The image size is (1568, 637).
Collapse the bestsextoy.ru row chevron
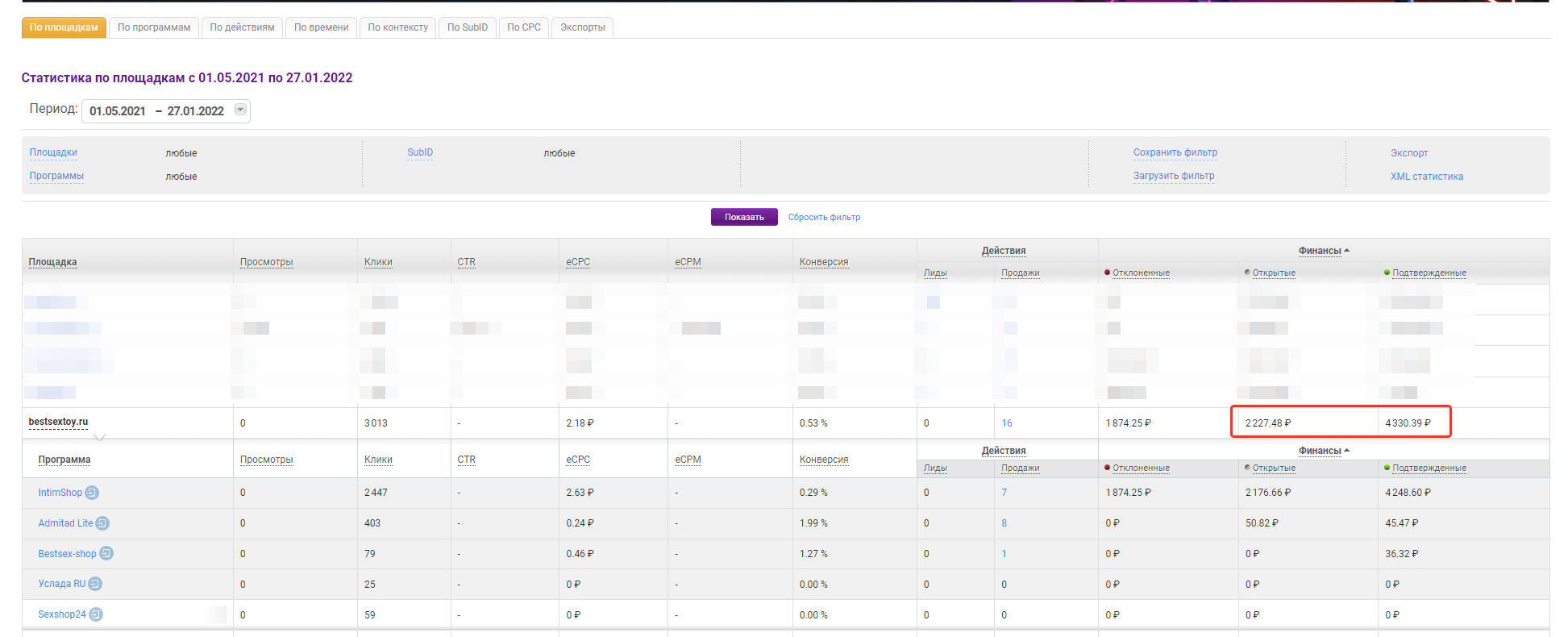tap(100, 438)
